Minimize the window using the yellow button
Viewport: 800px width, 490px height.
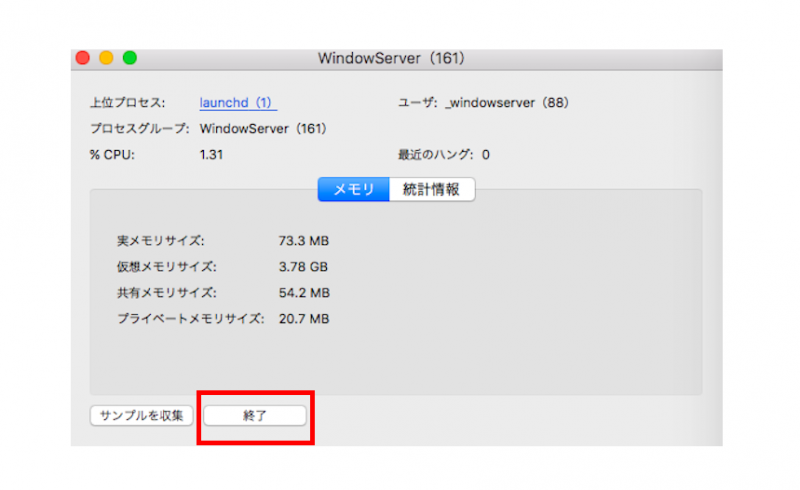point(106,58)
